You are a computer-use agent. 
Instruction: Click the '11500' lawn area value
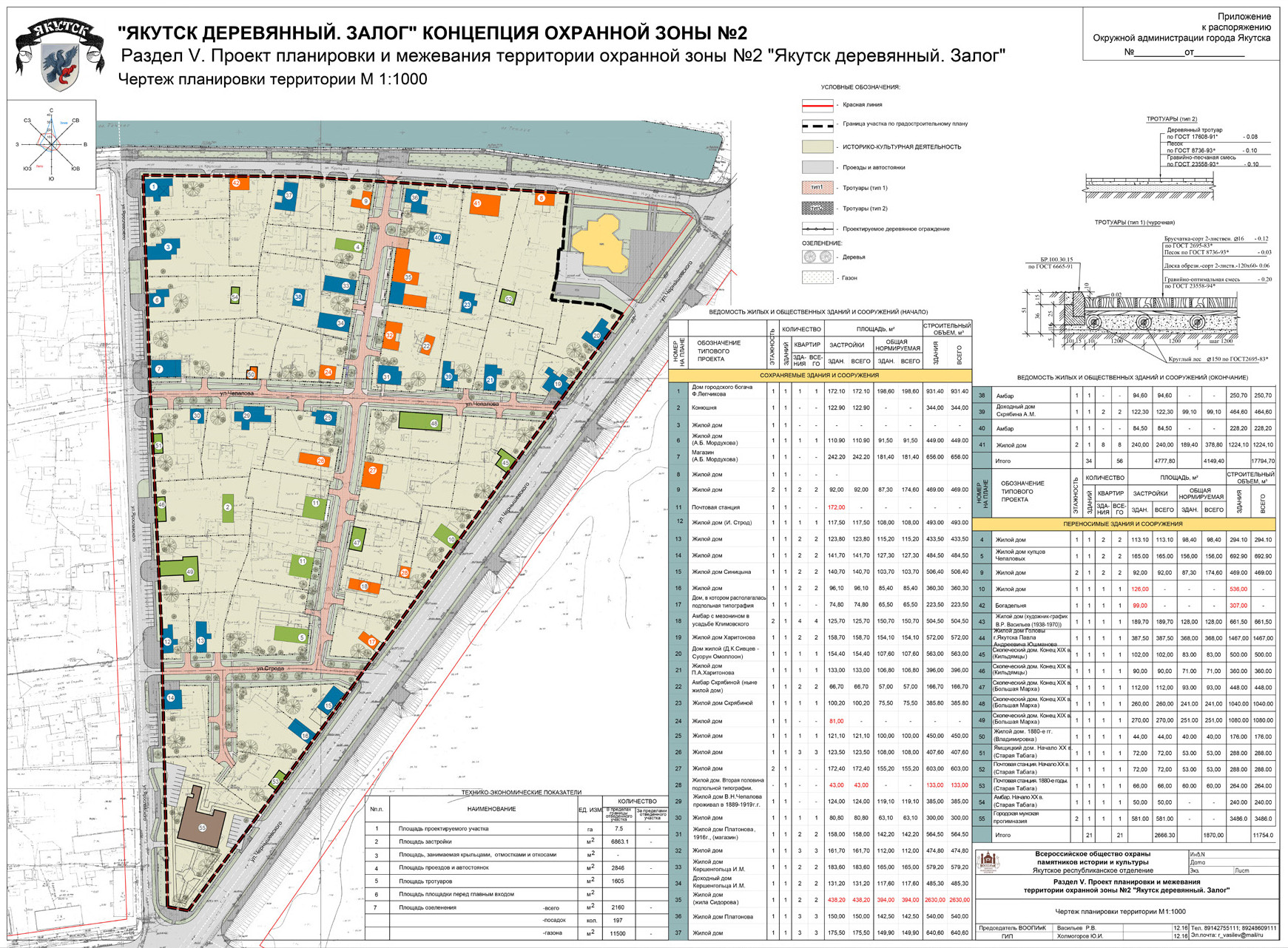pos(619,934)
